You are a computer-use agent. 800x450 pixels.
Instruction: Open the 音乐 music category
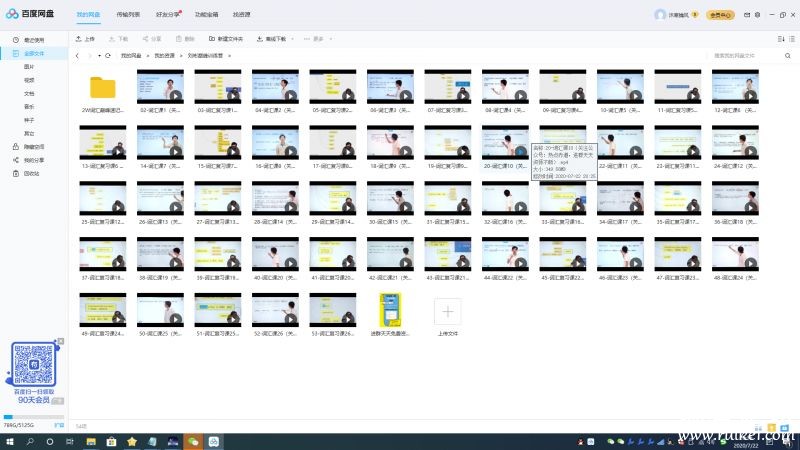(x=29, y=107)
